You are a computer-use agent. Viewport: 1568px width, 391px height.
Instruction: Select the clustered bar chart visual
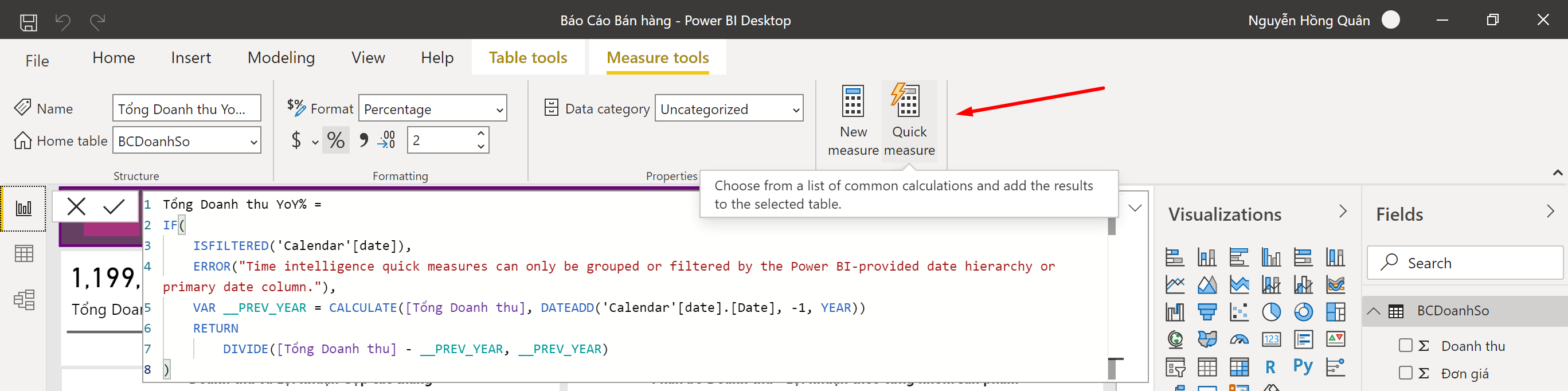[x=1239, y=257]
